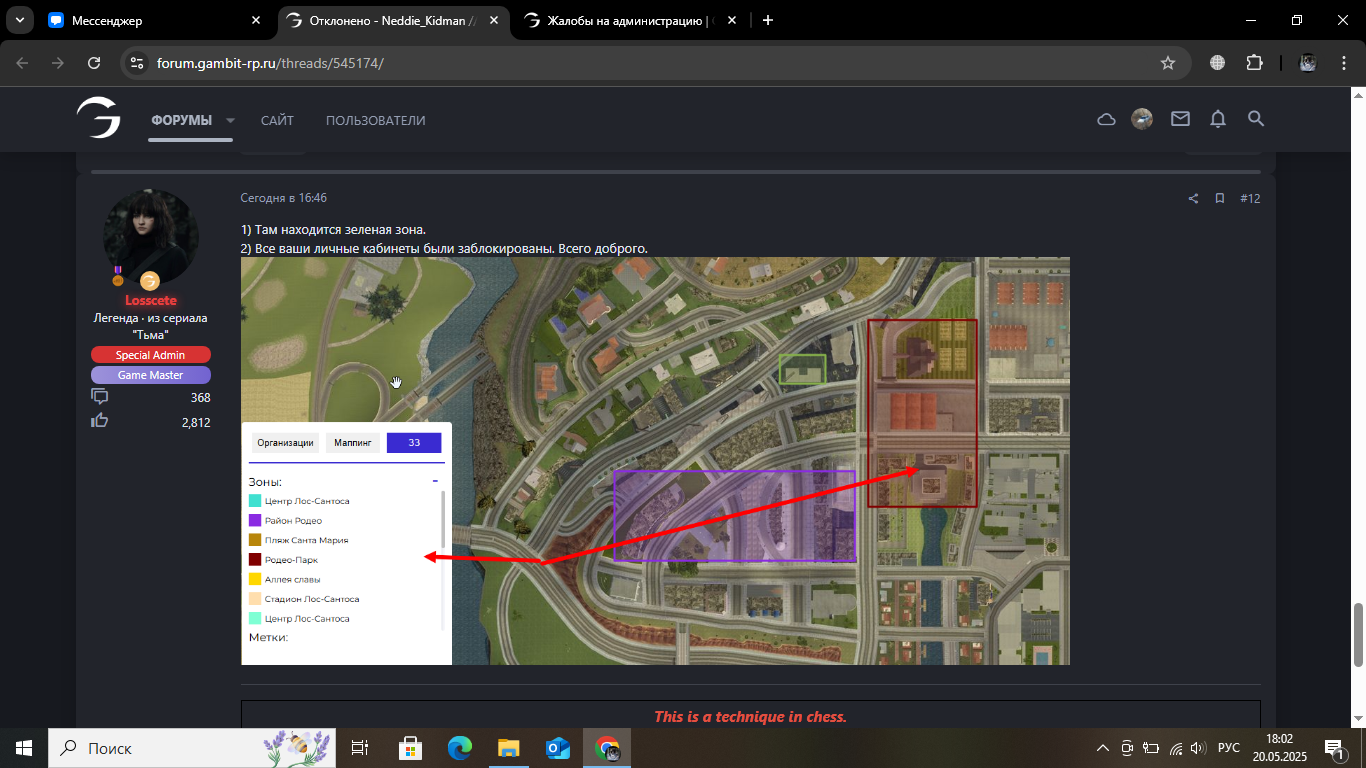Open the САЙТ menu item
This screenshot has width=1366, height=768.
[x=277, y=120]
